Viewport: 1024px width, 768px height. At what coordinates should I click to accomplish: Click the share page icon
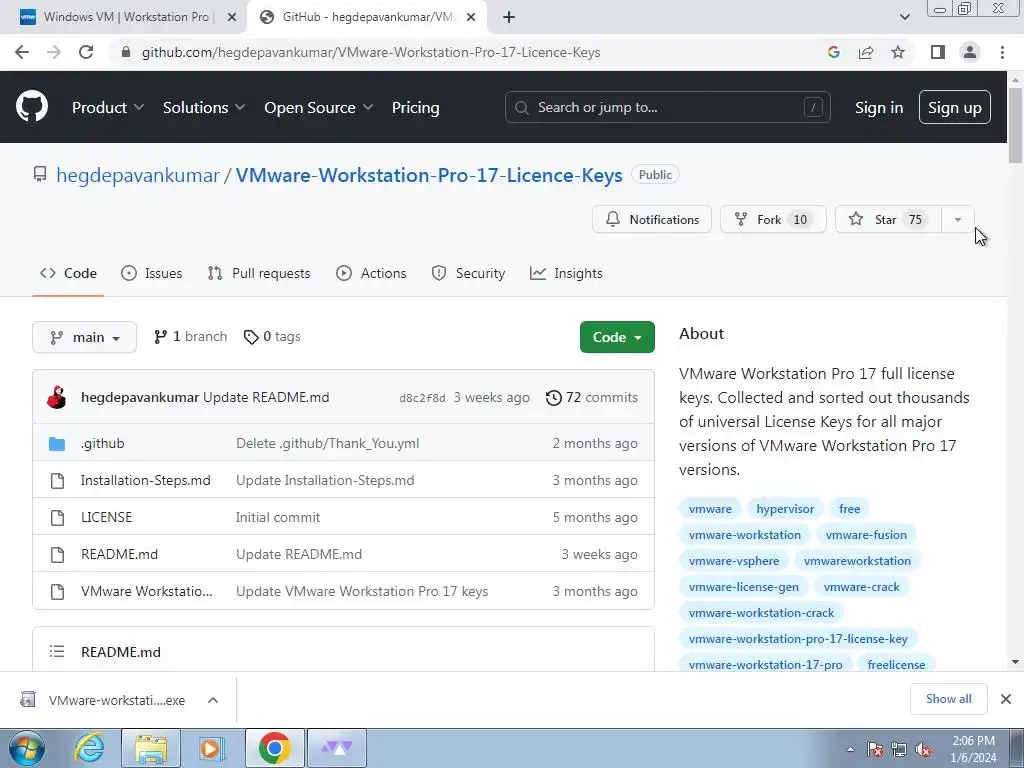point(866,52)
